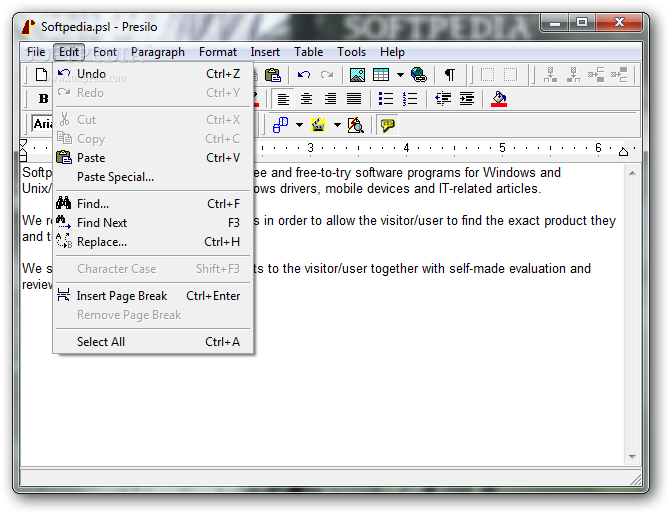Image resolution: width=670 pixels, height=514 pixels.
Task: Increase the paragraph indent
Action: (x=467, y=99)
